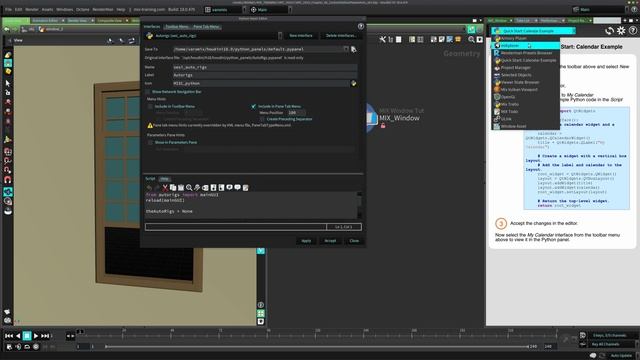Click the MIX_Window node in network view
640x360 pixels.
tap(371, 118)
